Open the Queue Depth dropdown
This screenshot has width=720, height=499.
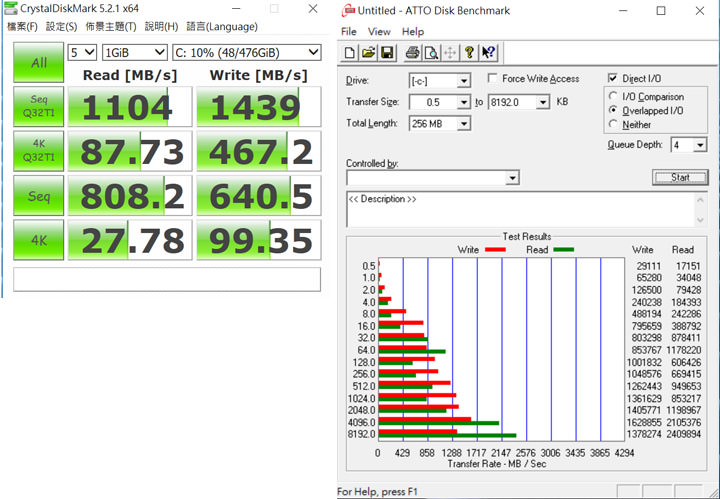click(699, 145)
